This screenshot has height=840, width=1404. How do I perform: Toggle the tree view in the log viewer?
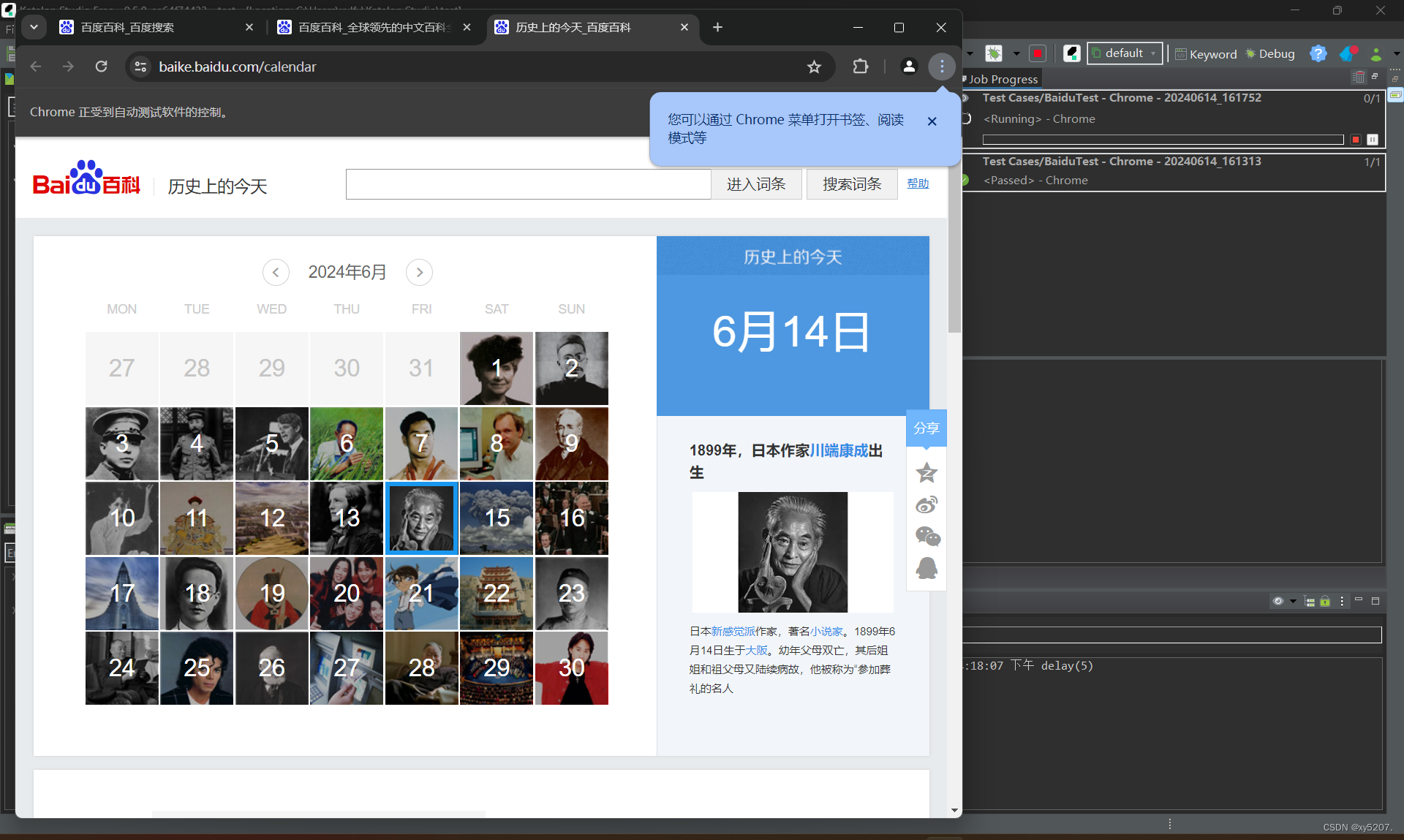1310,601
